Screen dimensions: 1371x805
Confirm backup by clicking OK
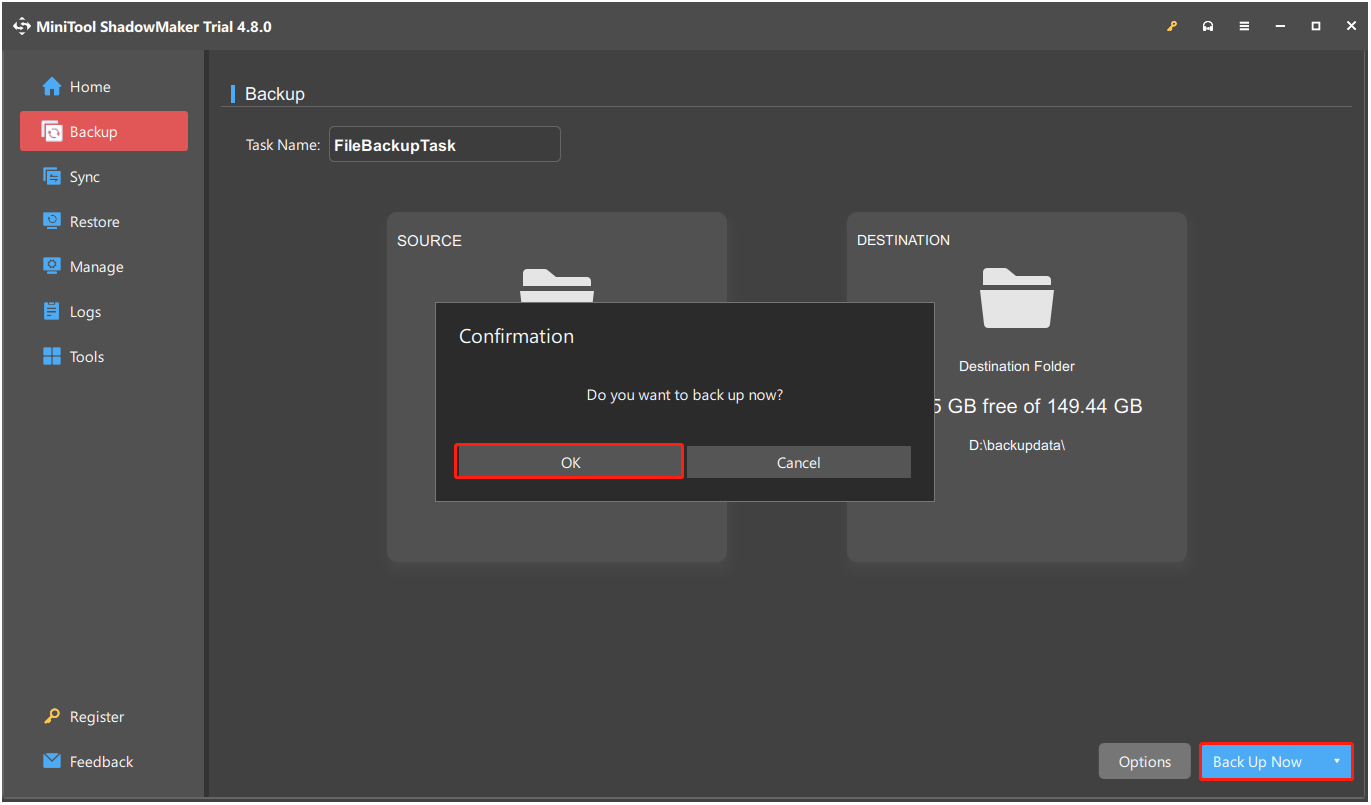point(569,462)
